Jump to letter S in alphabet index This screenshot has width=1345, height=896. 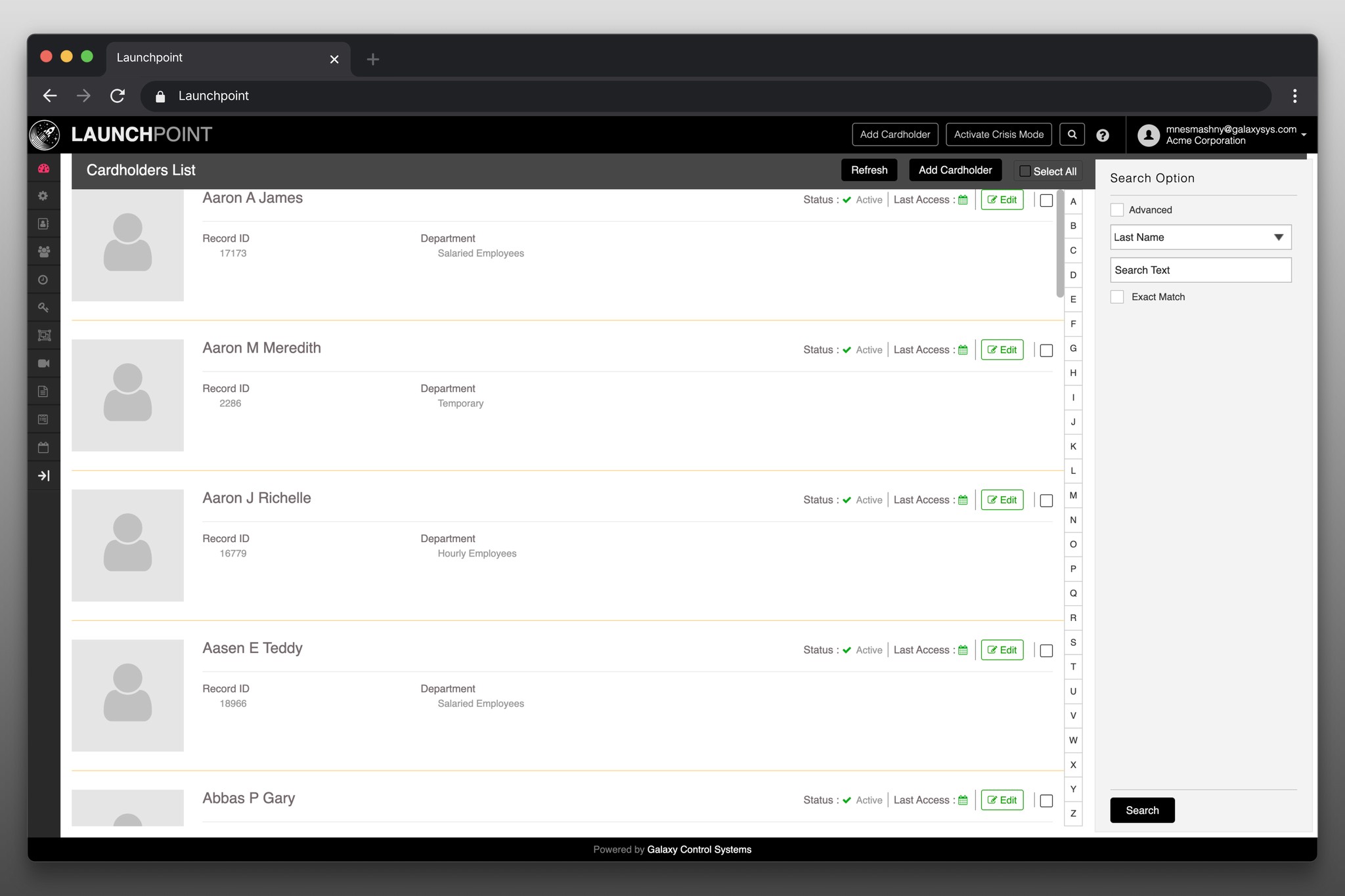pos(1073,642)
